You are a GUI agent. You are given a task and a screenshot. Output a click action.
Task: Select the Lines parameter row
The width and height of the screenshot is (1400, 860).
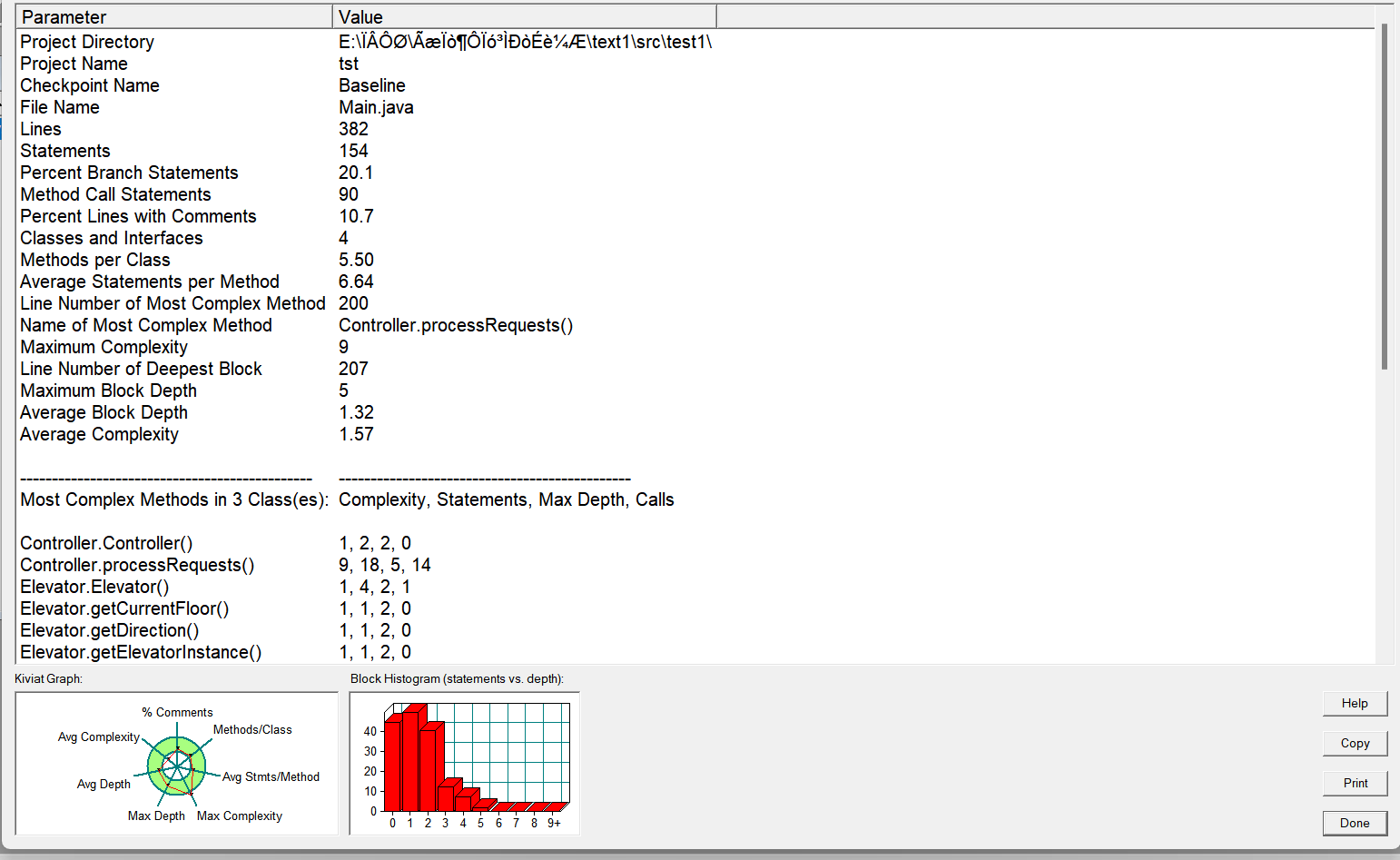point(695,129)
